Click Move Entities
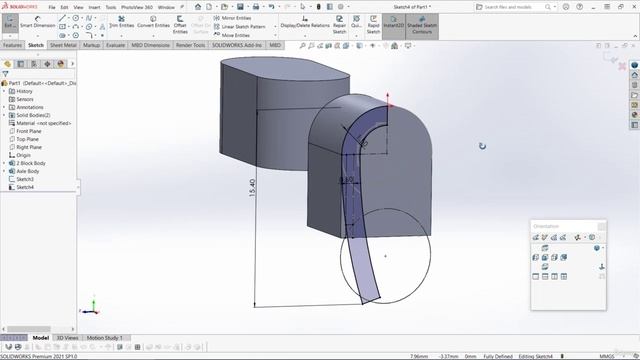 [x=231, y=36]
